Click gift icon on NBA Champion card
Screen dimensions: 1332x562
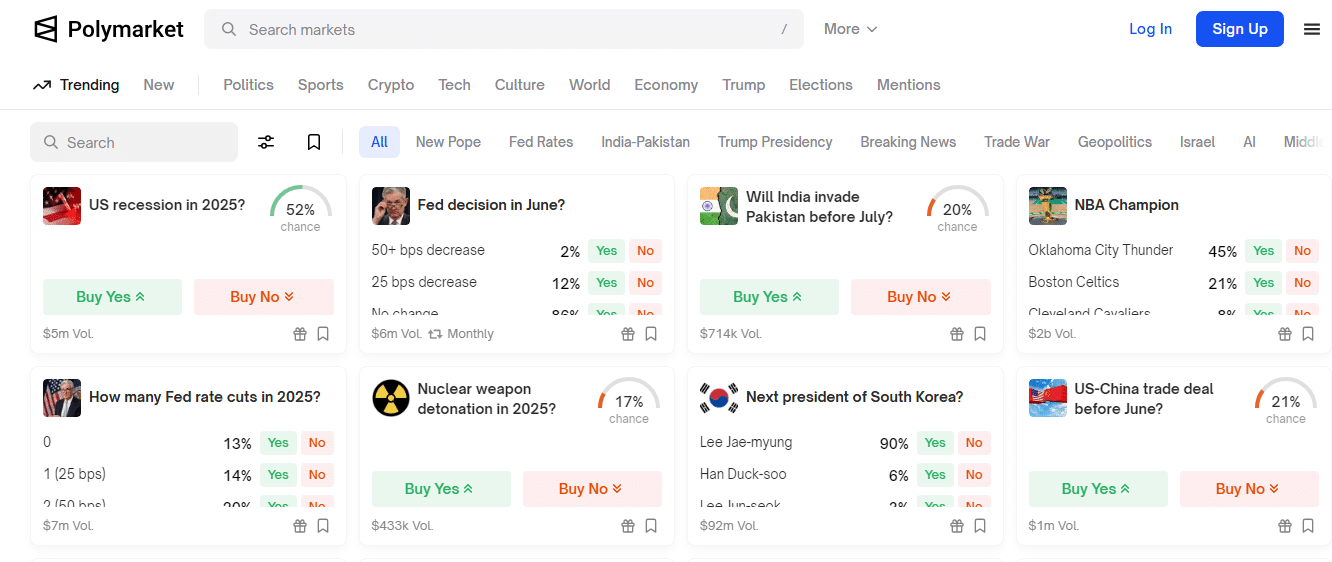1285,334
